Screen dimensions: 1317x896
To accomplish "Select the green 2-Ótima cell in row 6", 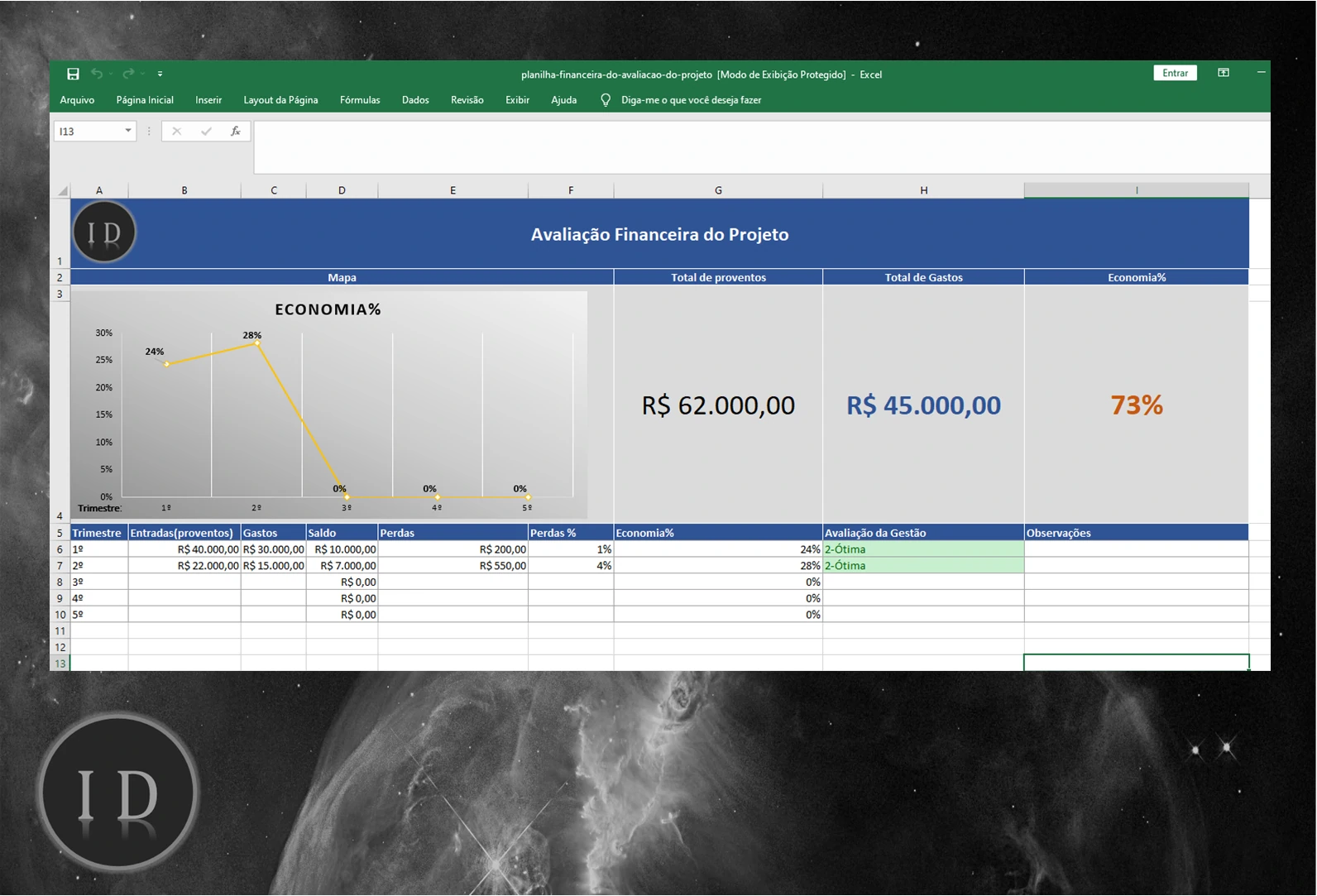I will pyautogui.click(x=923, y=549).
